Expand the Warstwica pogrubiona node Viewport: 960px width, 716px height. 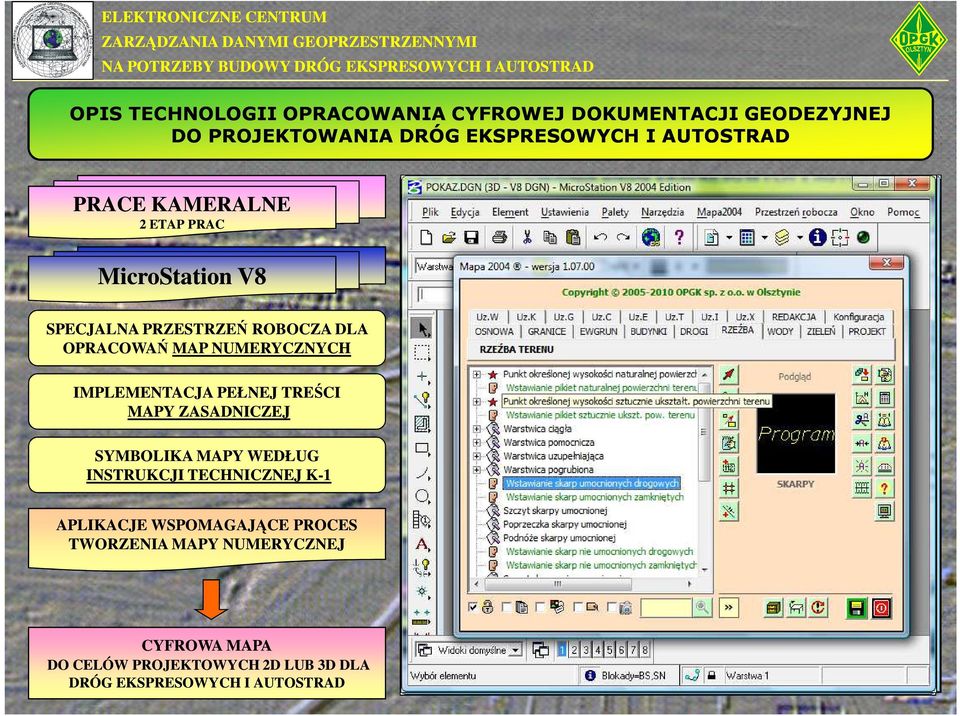point(477,470)
